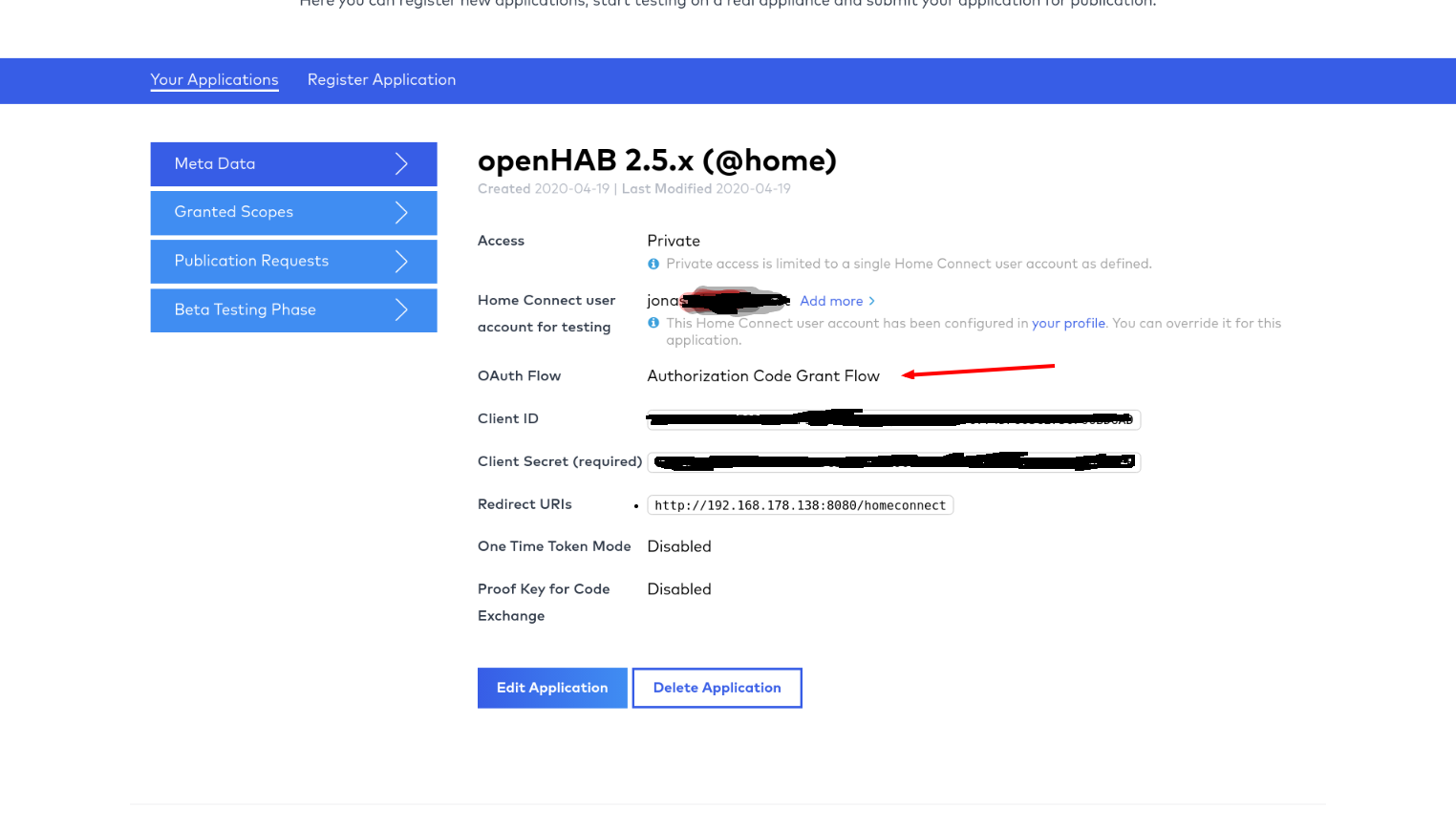Click the 'Private' access value
This screenshot has height=830, width=1456.
[674, 241]
